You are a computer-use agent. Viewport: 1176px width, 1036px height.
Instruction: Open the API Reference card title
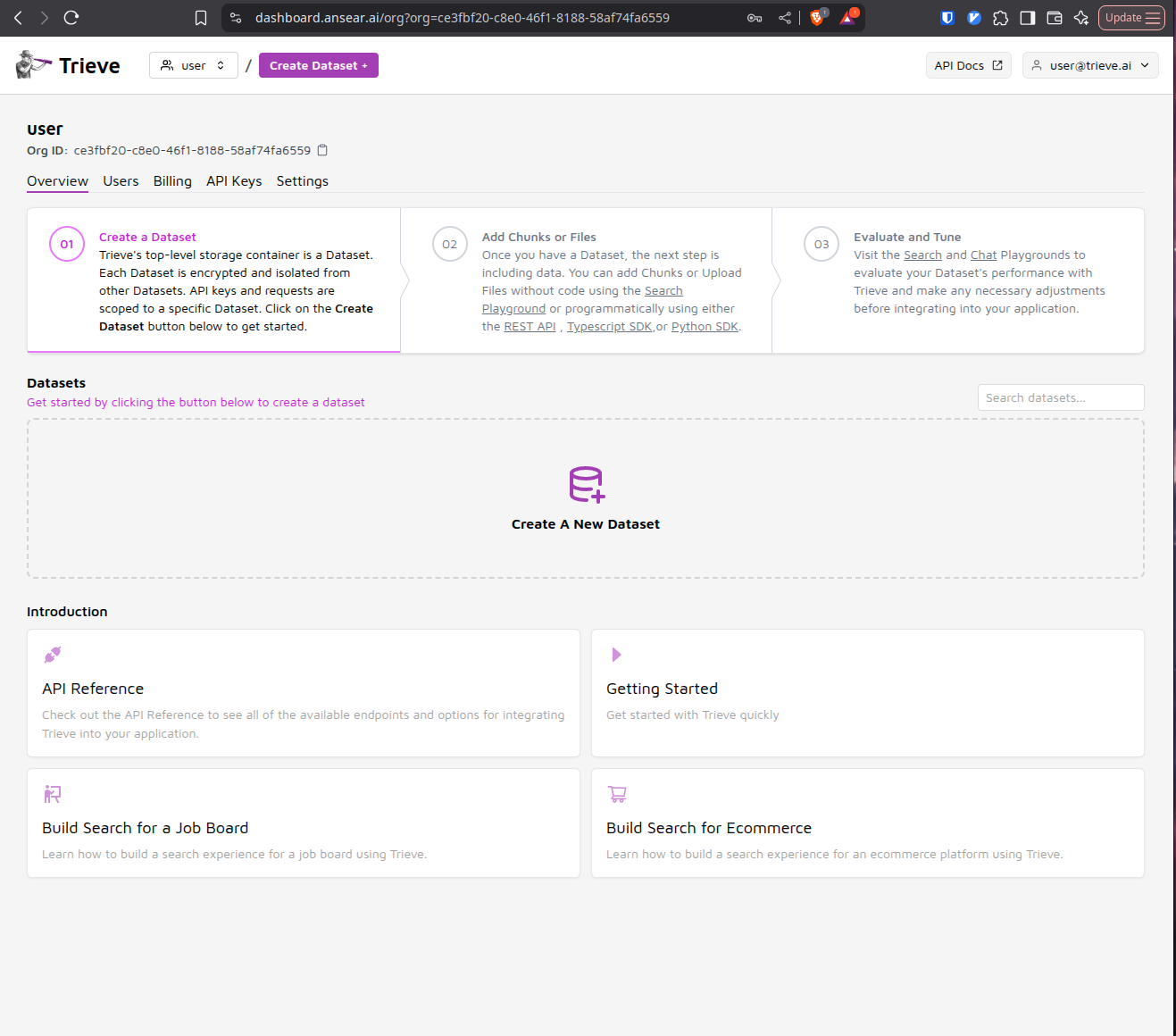pyautogui.click(x=93, y=689)
